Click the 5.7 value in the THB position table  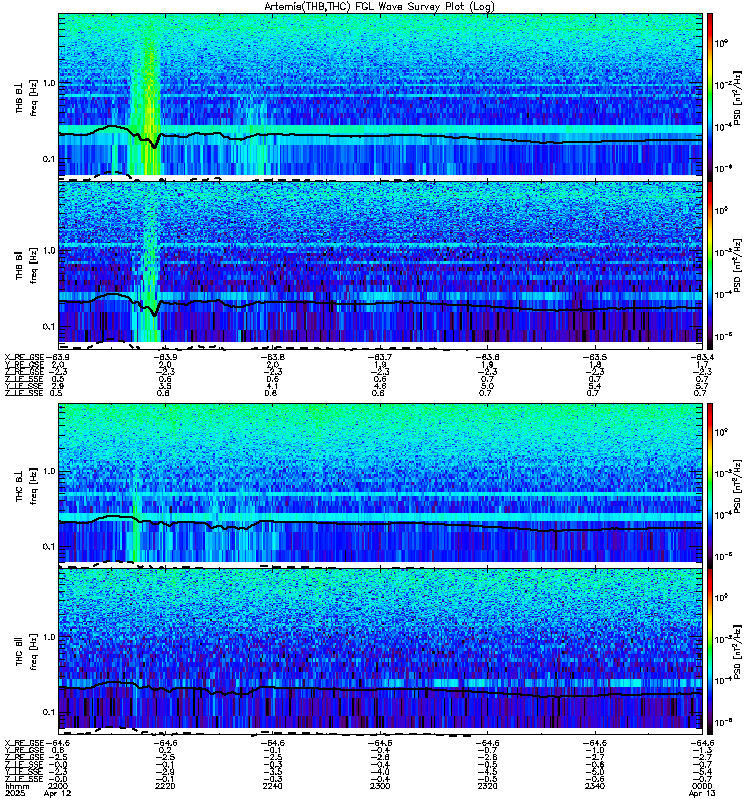point(702,386)
